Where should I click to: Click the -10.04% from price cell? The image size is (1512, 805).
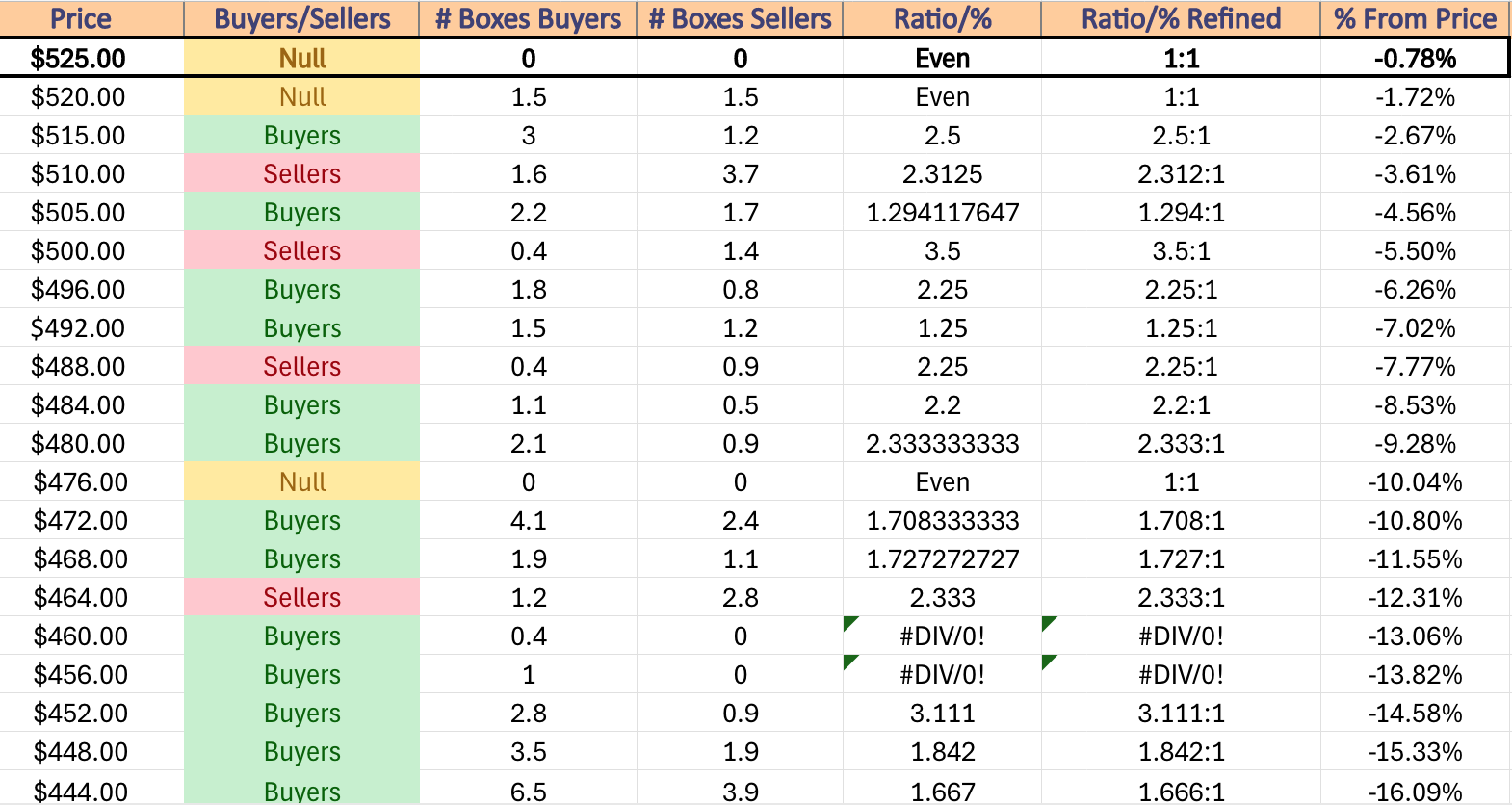pos(1415,481)
